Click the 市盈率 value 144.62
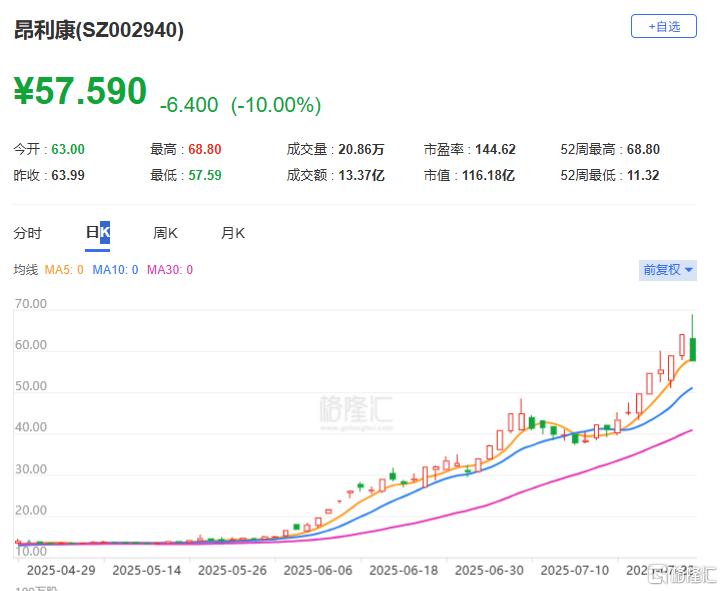This screenshot has width=723, height=591. [x=495, y=149]
